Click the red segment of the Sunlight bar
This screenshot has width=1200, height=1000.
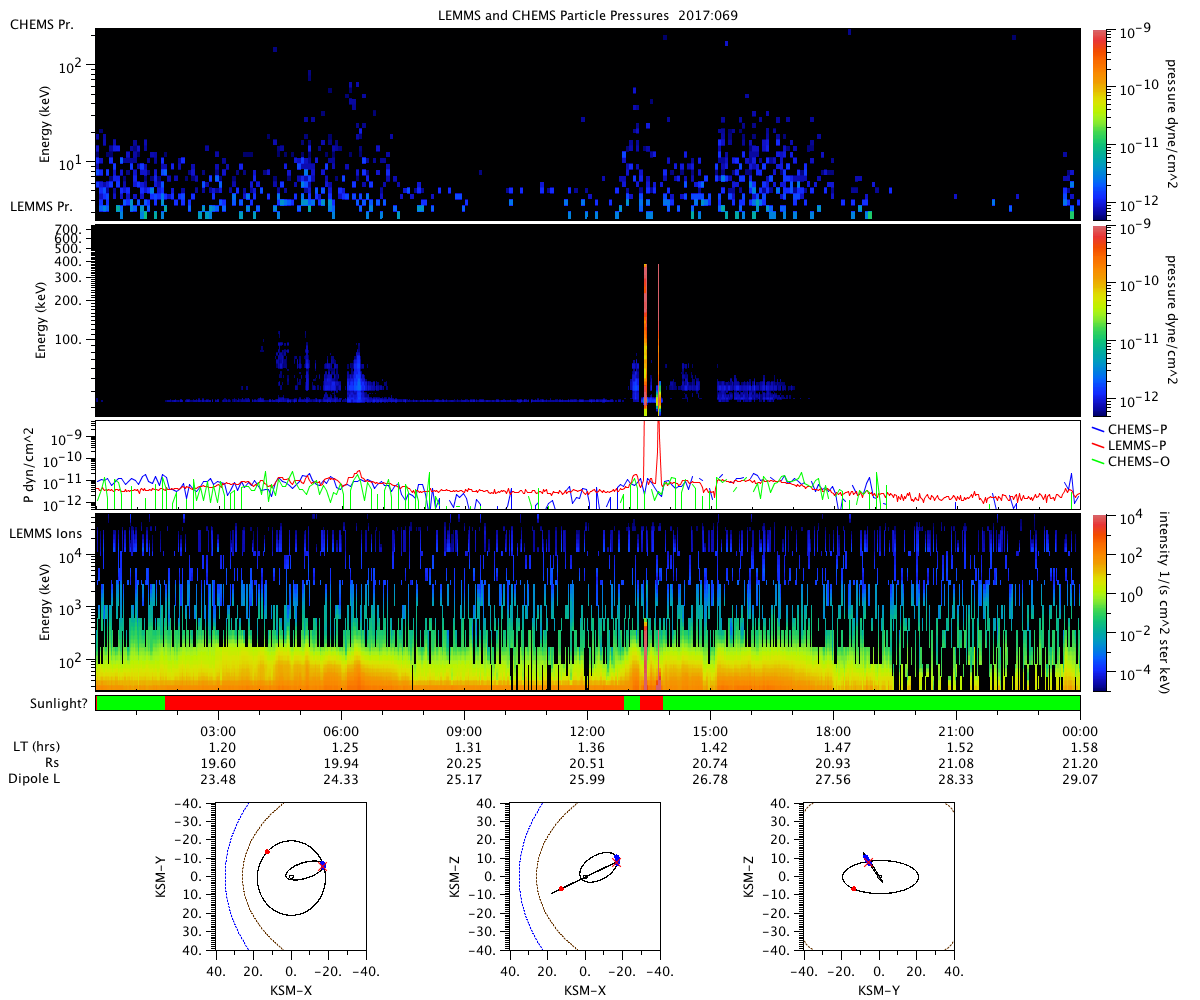click(x=394, y=703)
